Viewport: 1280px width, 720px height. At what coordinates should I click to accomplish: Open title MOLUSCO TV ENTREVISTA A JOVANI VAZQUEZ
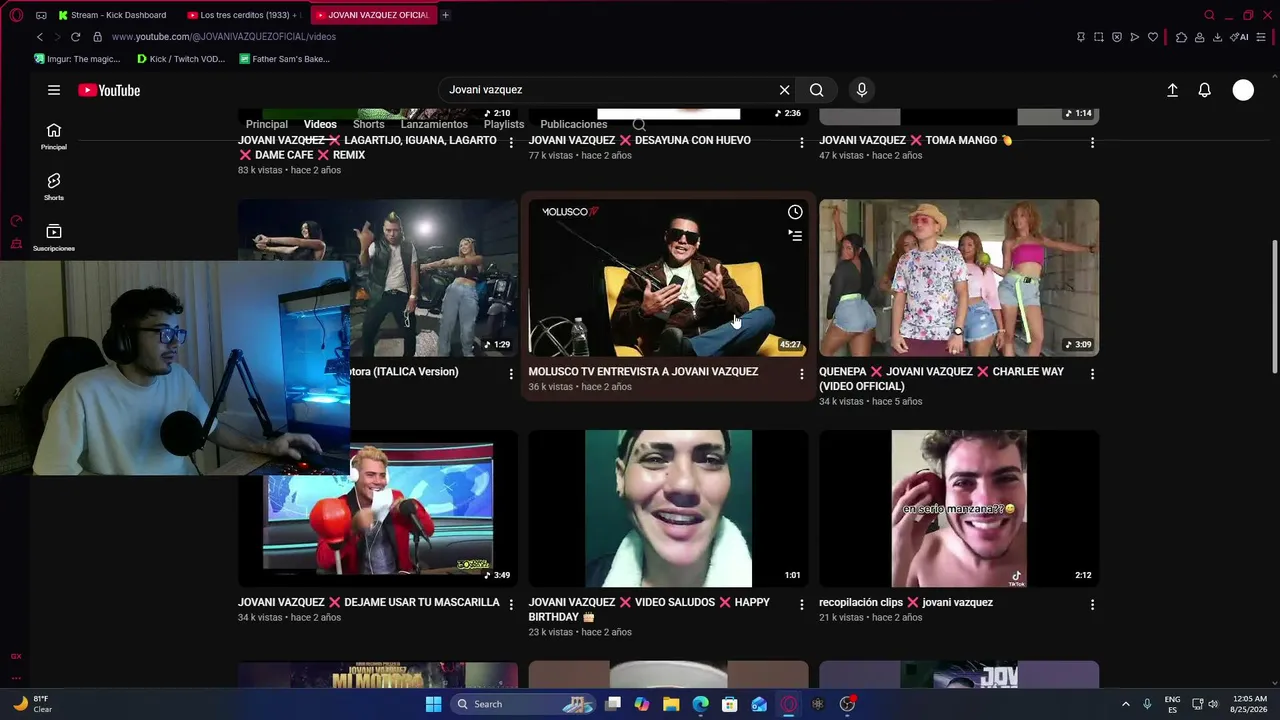[x=643, y=372]
